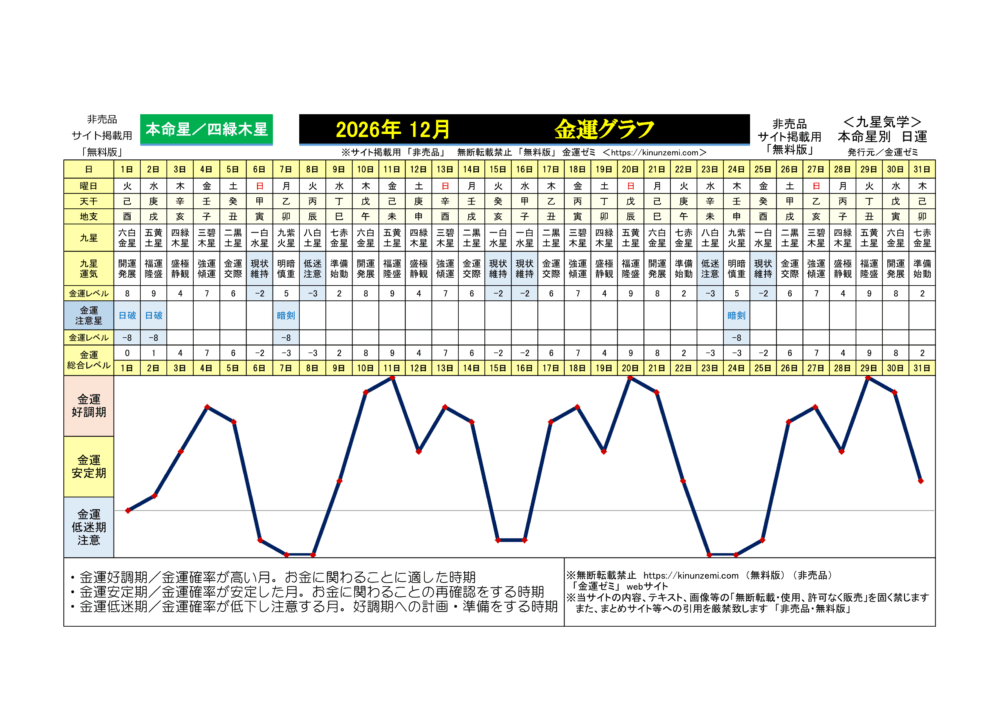Click the blue 金運低迷期注意 legend box

click(x=88, y=526)
